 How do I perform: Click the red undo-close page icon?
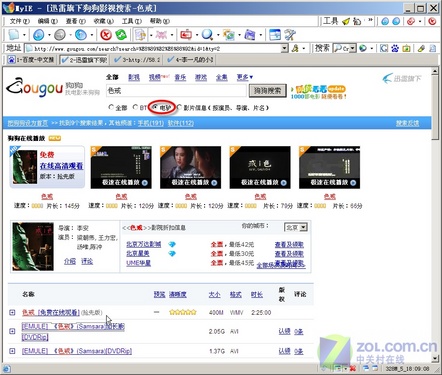[186, 34]
